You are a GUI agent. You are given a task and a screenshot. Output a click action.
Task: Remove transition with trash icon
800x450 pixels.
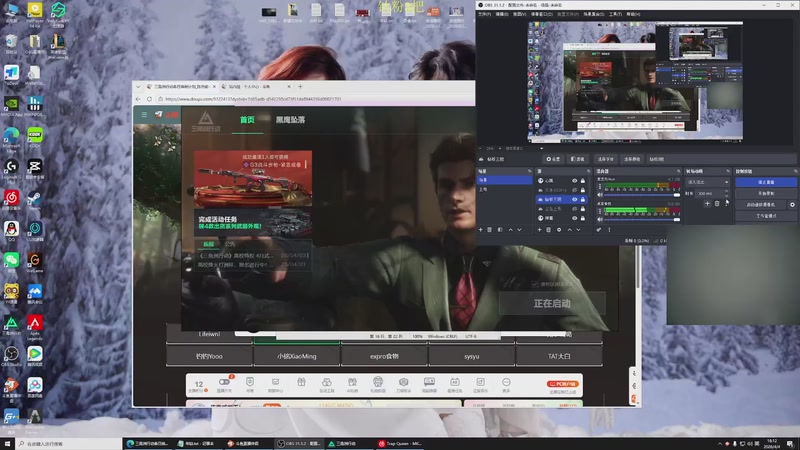click(717, 204)
